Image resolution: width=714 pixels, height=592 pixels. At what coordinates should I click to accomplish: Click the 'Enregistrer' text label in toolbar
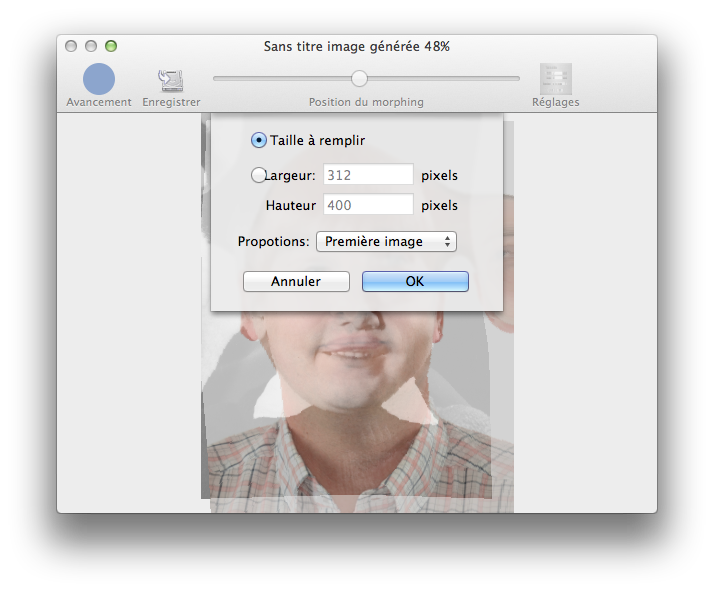pos(171,102)
